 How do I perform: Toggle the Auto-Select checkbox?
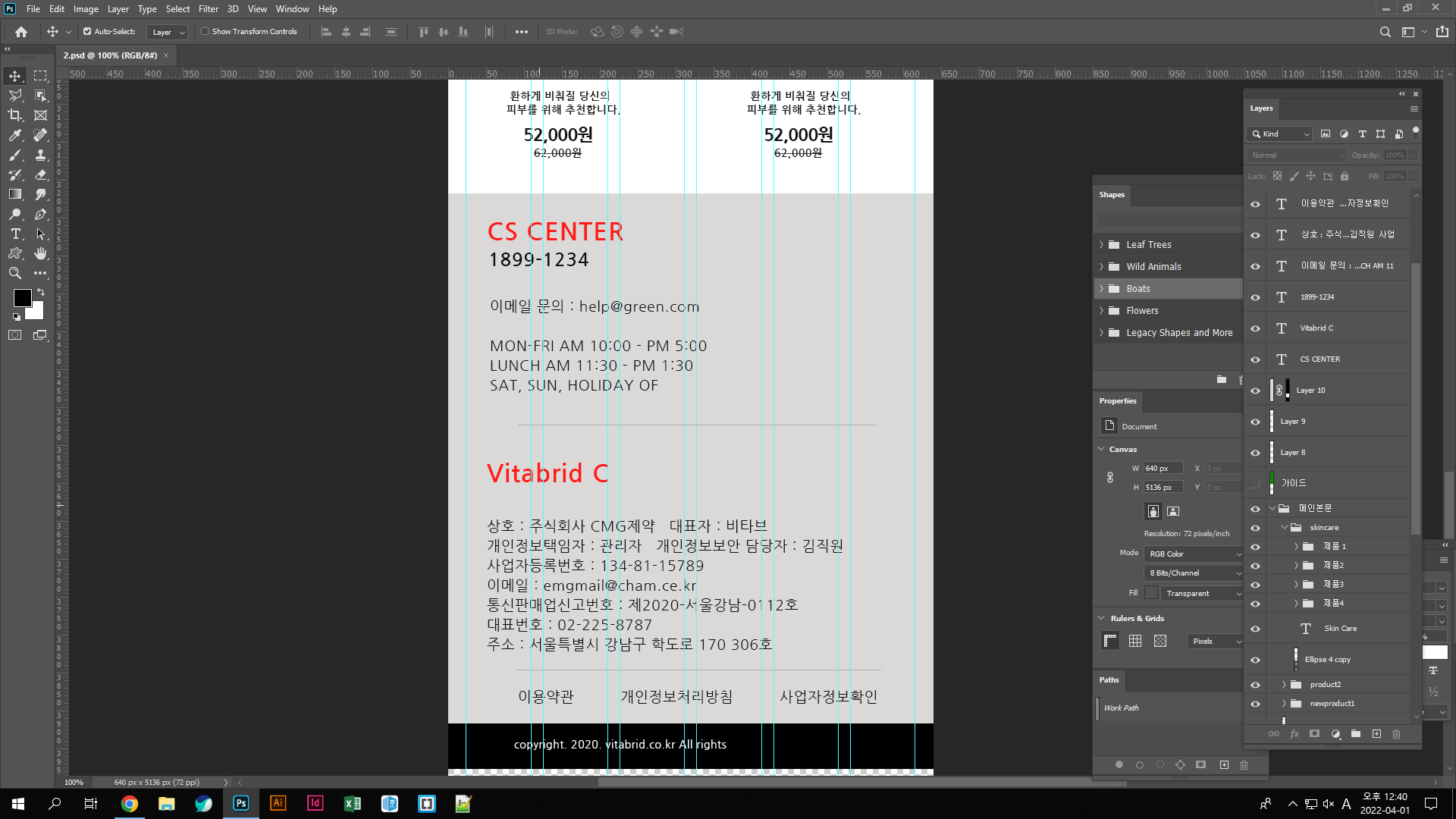(x=87, y=32)
